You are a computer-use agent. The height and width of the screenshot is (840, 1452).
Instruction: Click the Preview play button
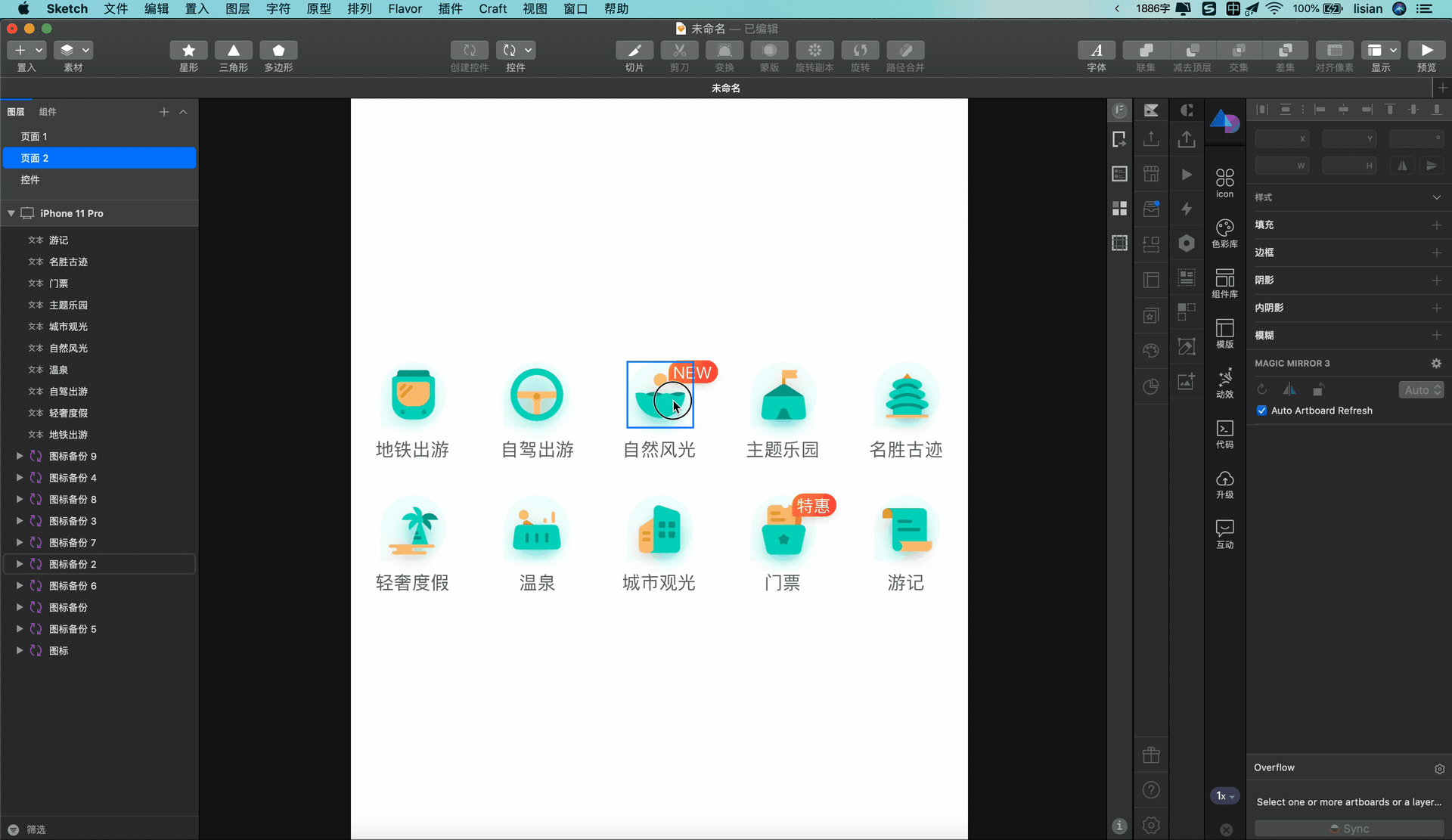coord(1426,51)
